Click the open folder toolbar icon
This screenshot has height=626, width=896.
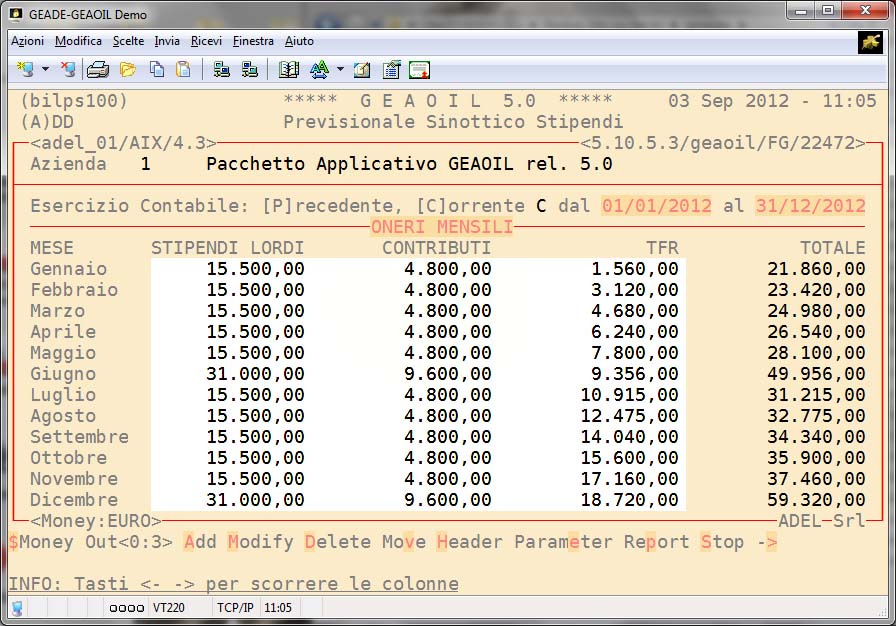128,70
